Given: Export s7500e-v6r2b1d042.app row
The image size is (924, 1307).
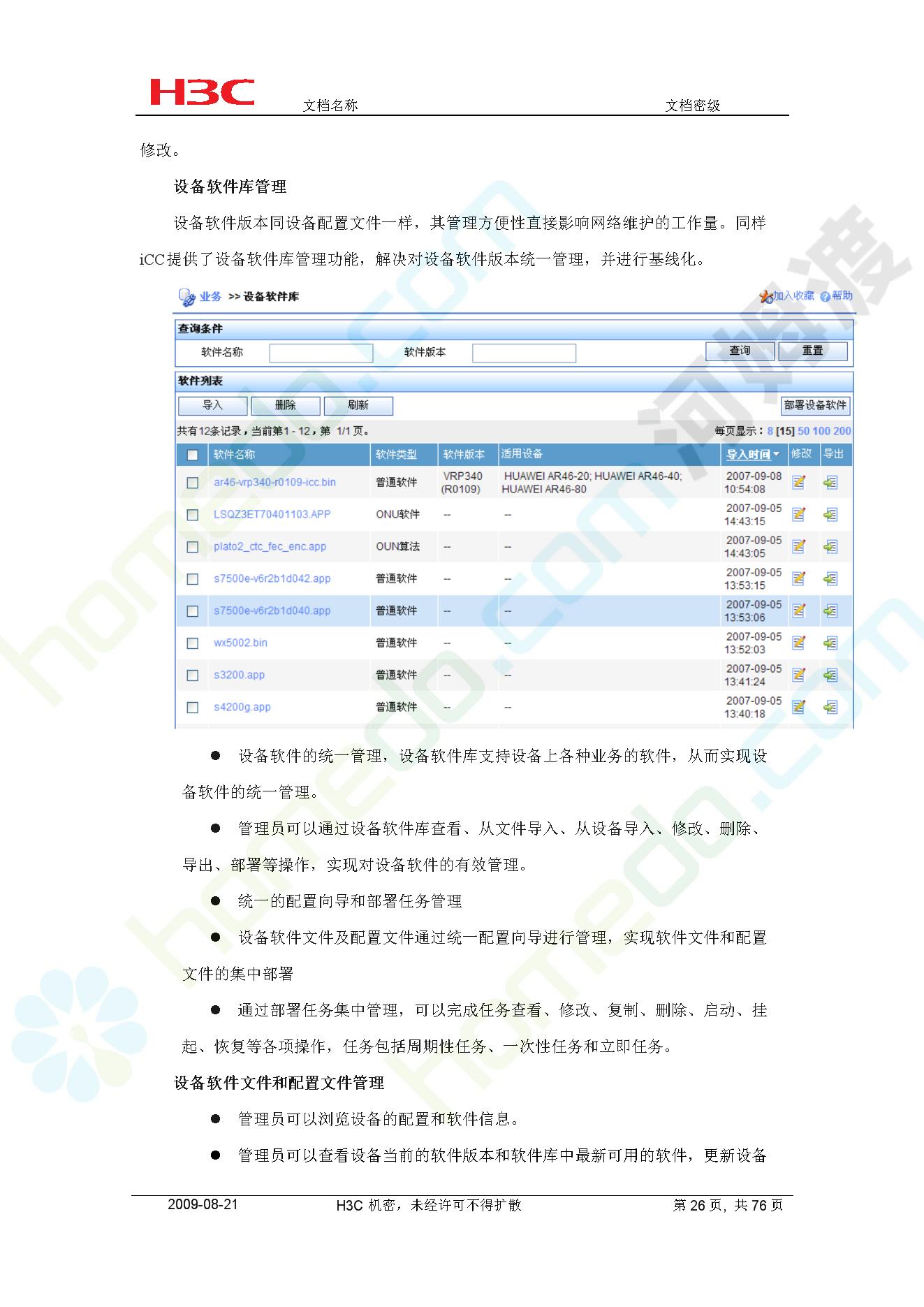Looking at the screenshot, I should (x=830, y=578).
